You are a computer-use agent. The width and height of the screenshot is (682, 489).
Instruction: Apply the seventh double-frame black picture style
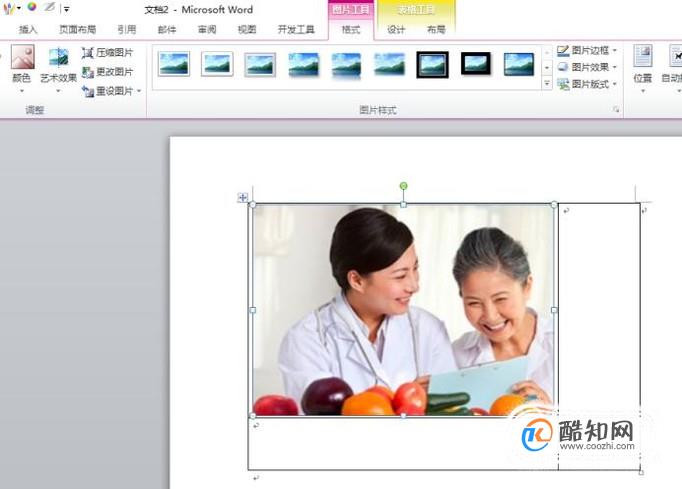pyautogui.click(x=432, y=64)
